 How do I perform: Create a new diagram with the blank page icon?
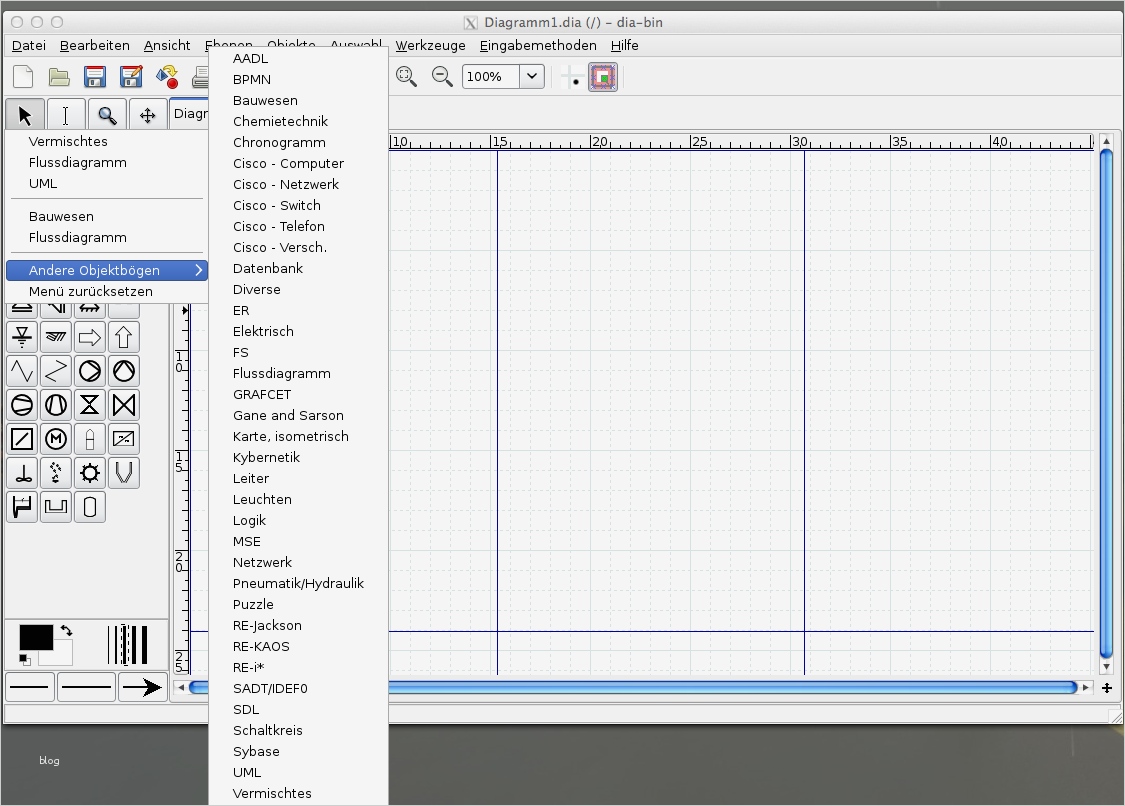[22, 76]
